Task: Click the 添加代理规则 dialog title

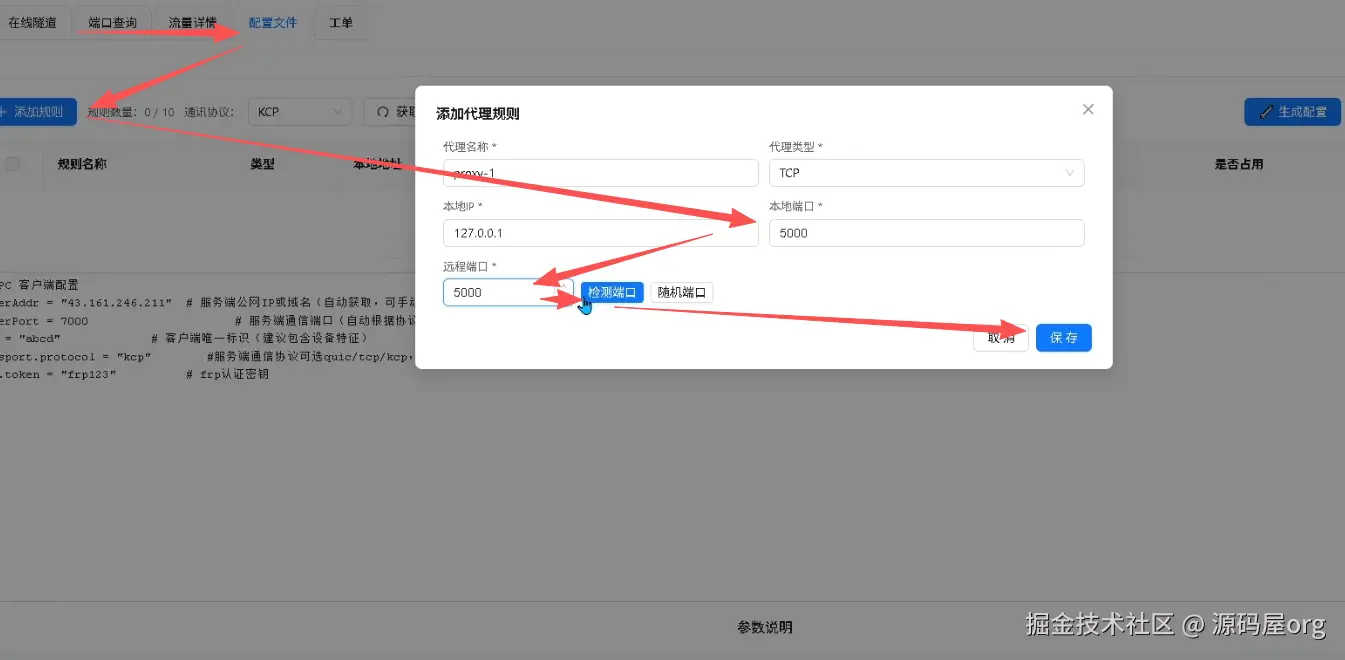Action: pyautogui.click(x=478, y=114)
